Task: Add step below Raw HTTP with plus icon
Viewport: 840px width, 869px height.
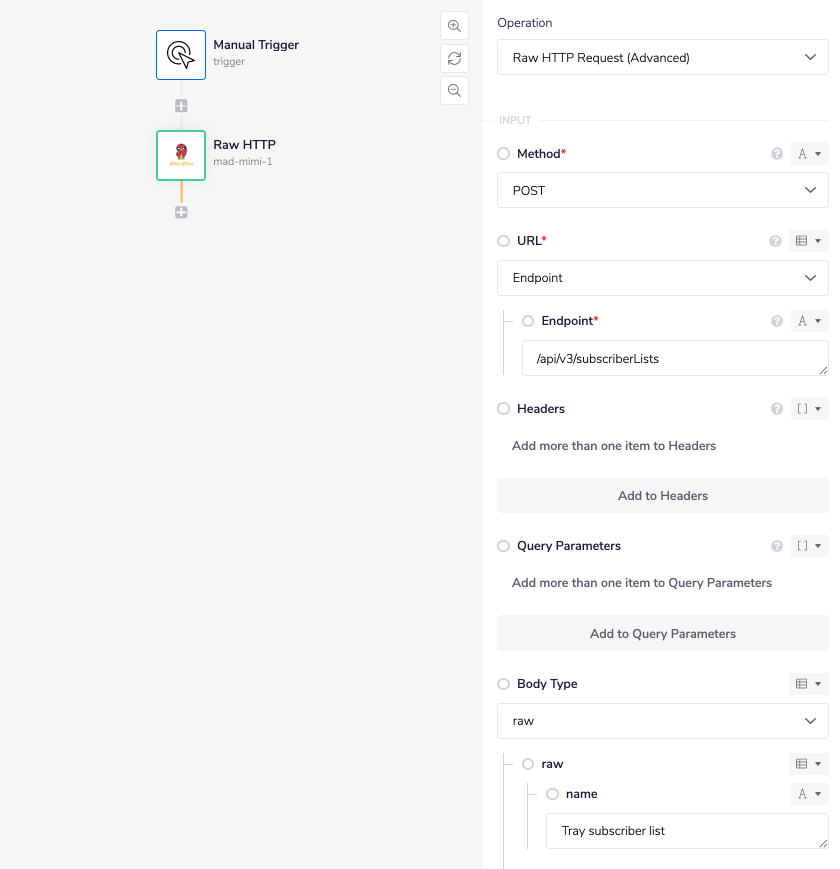Action: click(181, 212)
